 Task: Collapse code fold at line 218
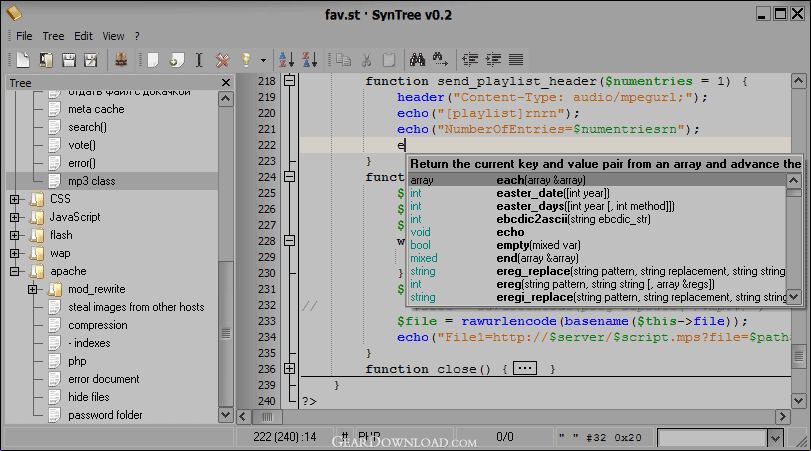(x=290, y=81)
